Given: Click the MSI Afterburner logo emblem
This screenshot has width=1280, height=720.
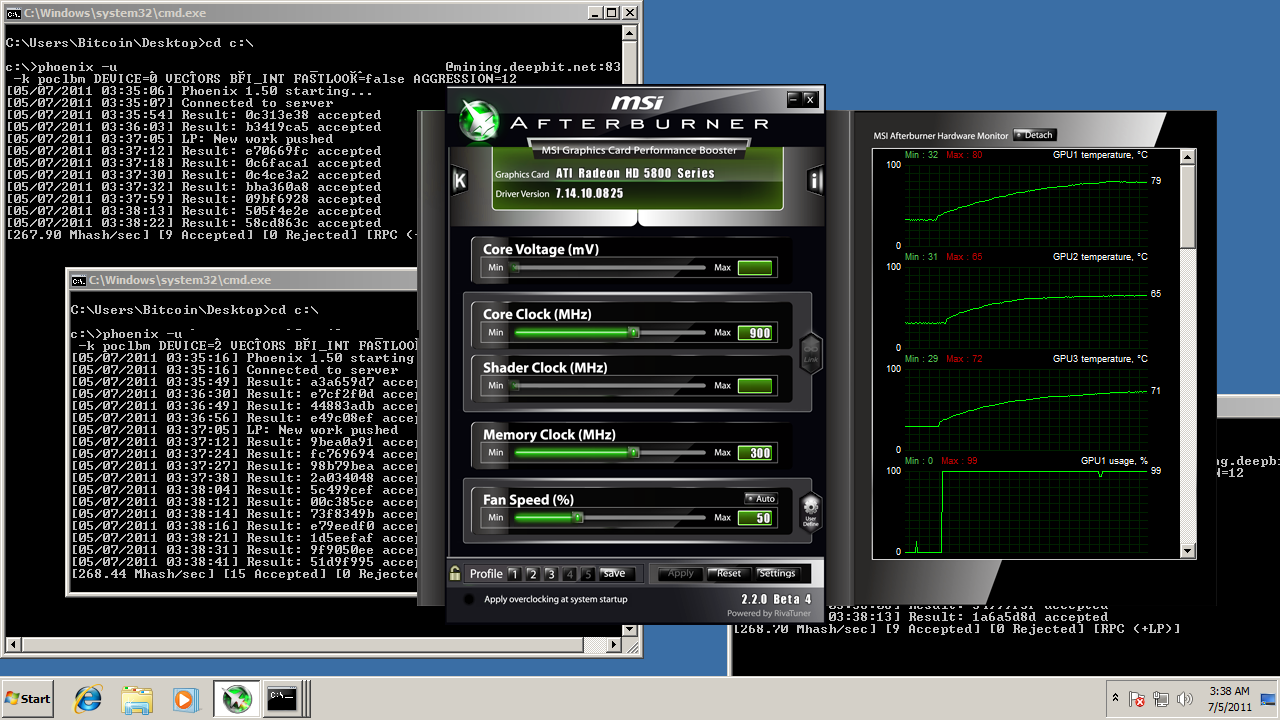Looking at the screenshot, I should click(x=479, y=119).
